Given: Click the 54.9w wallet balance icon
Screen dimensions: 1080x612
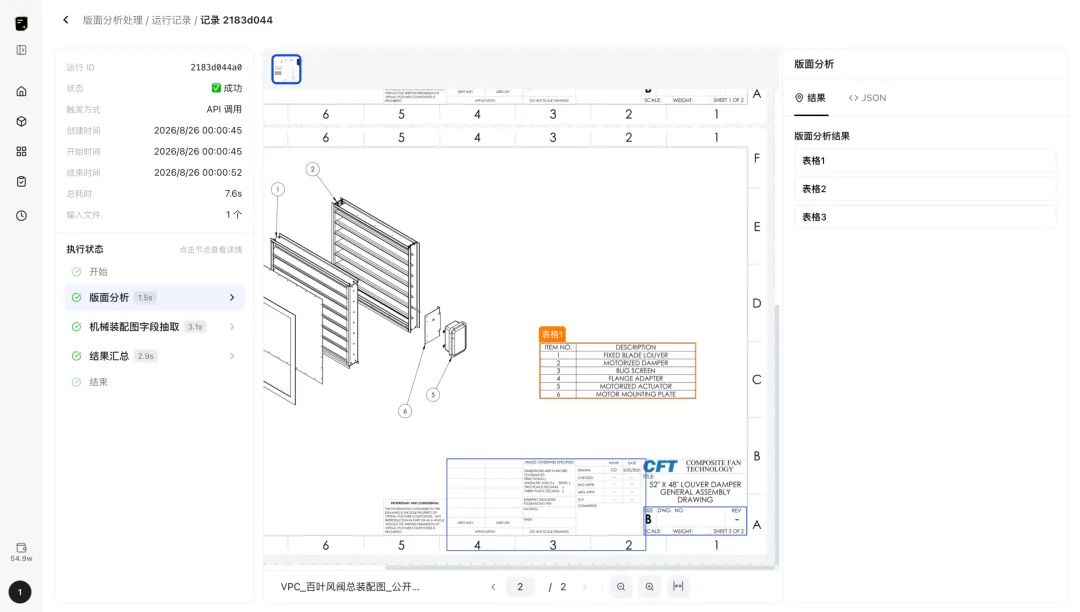Looking at the screenshot, I should pyautogui.click(x=21, y=552).
